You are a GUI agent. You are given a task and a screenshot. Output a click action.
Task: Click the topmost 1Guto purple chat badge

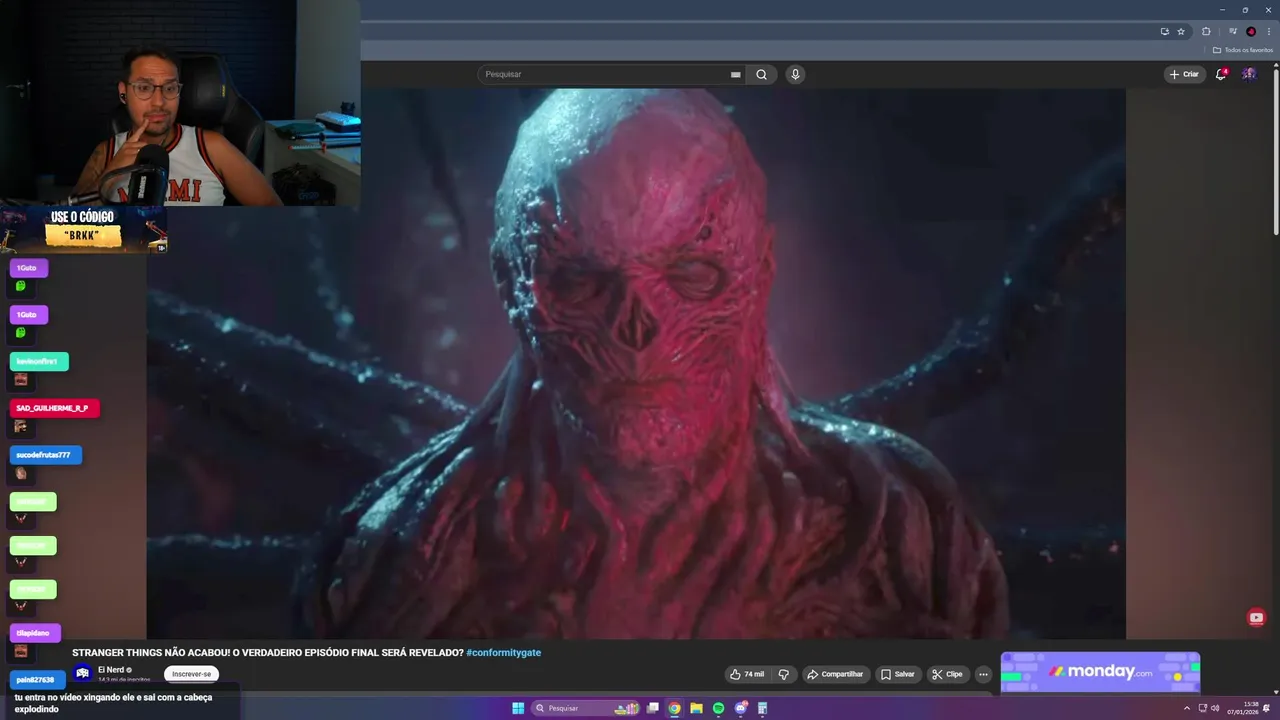pos(28,268)
